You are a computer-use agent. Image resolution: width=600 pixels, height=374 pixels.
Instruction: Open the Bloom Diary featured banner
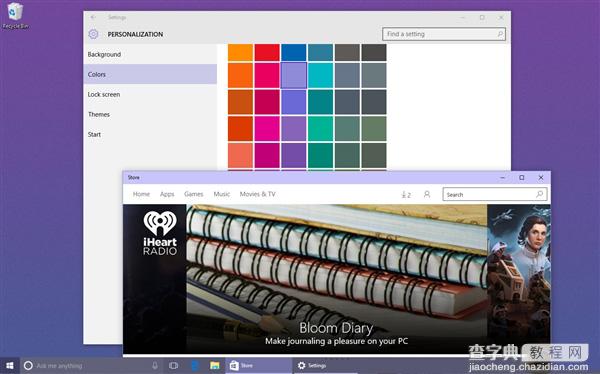point(337,279)
